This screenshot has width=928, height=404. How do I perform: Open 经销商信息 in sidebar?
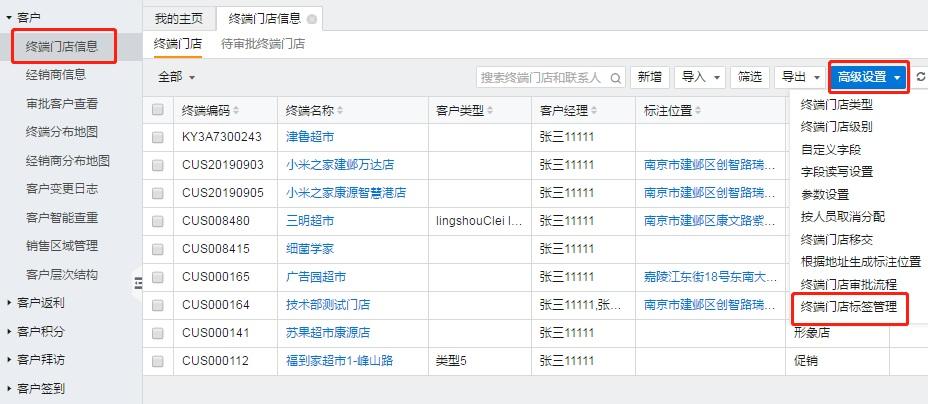pos(56,75)
